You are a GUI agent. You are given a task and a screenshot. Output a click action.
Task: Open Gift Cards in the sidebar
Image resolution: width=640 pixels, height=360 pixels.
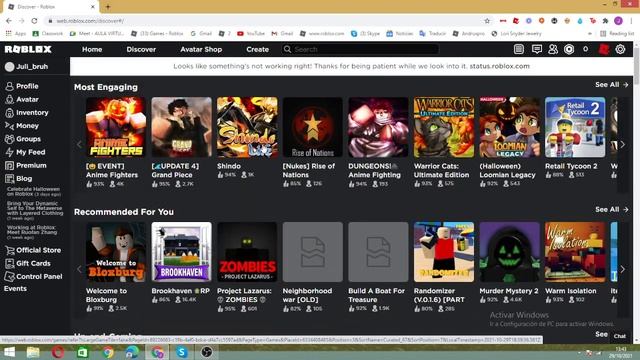point(28,263)
